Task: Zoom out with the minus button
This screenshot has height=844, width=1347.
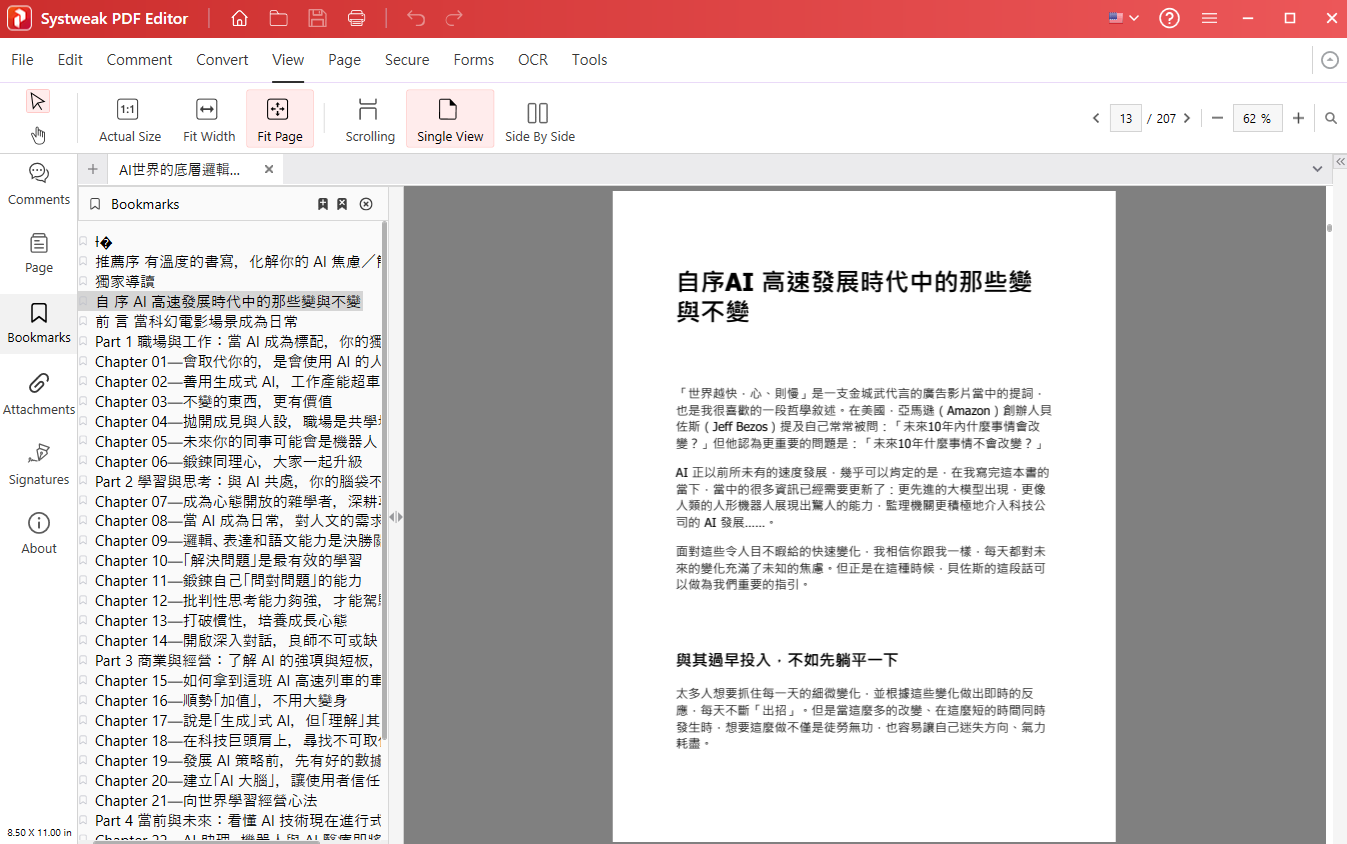Action: pyautogui.click(x=1217, y=118)
